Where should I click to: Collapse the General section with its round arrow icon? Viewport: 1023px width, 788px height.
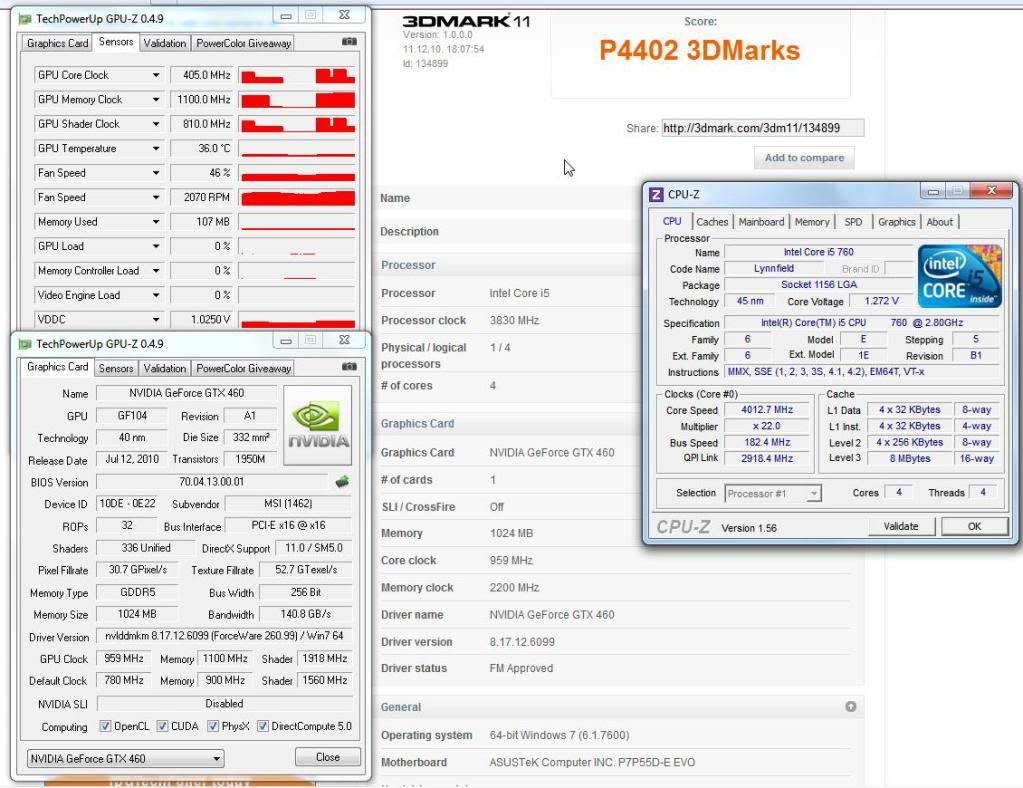[851, 706]
